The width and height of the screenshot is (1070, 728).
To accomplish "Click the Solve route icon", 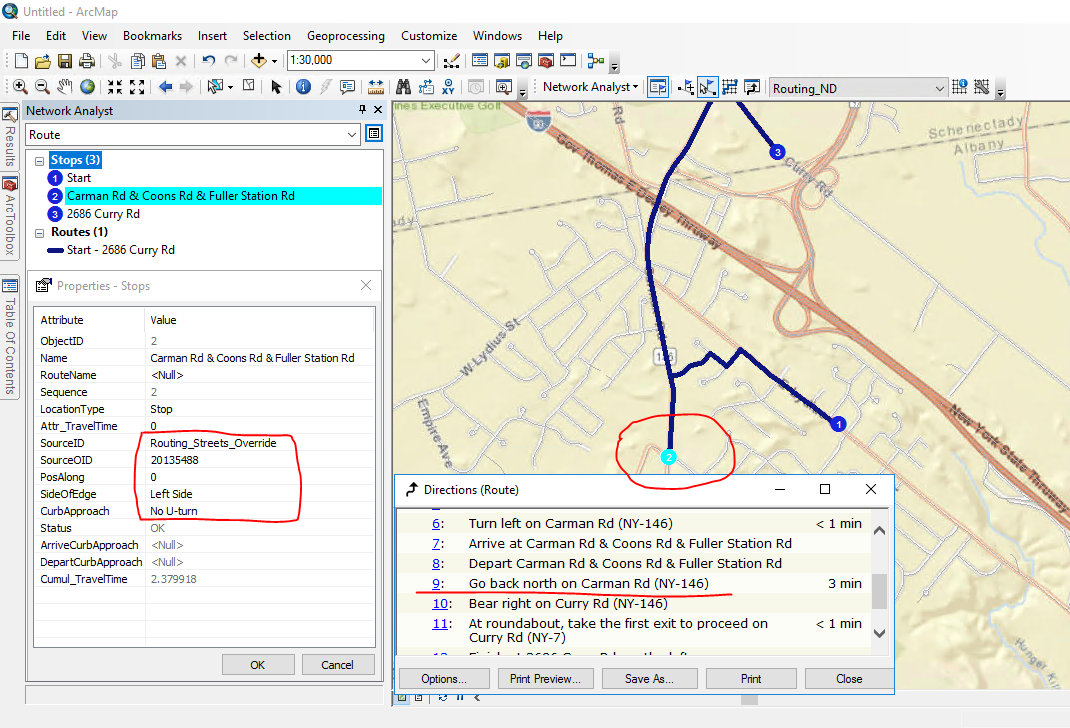I will 730,87.
